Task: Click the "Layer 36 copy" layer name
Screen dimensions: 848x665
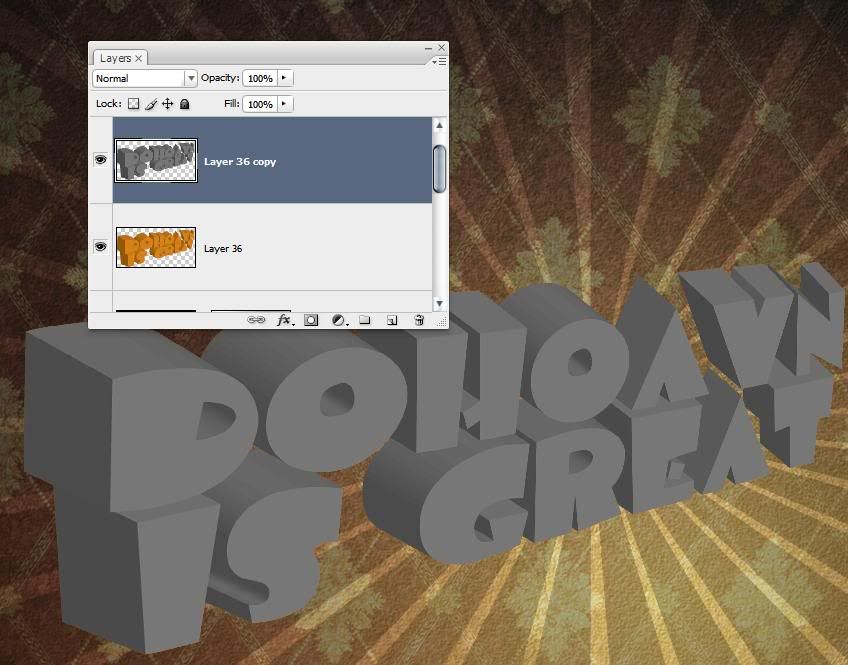Action: 240,162
